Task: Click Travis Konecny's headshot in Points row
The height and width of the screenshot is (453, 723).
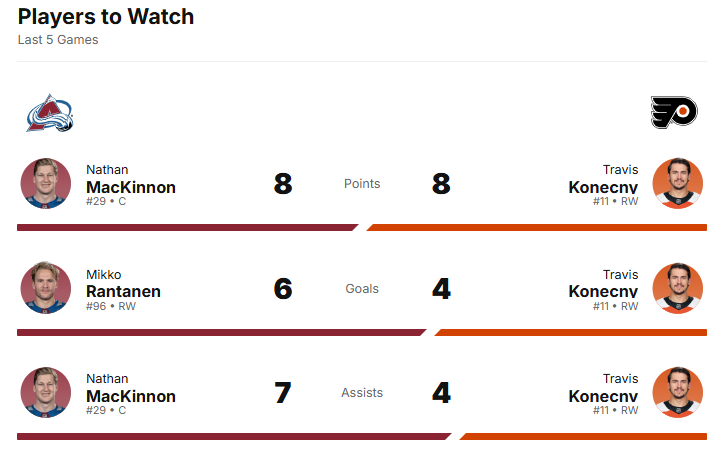Action: click(678, 184)
